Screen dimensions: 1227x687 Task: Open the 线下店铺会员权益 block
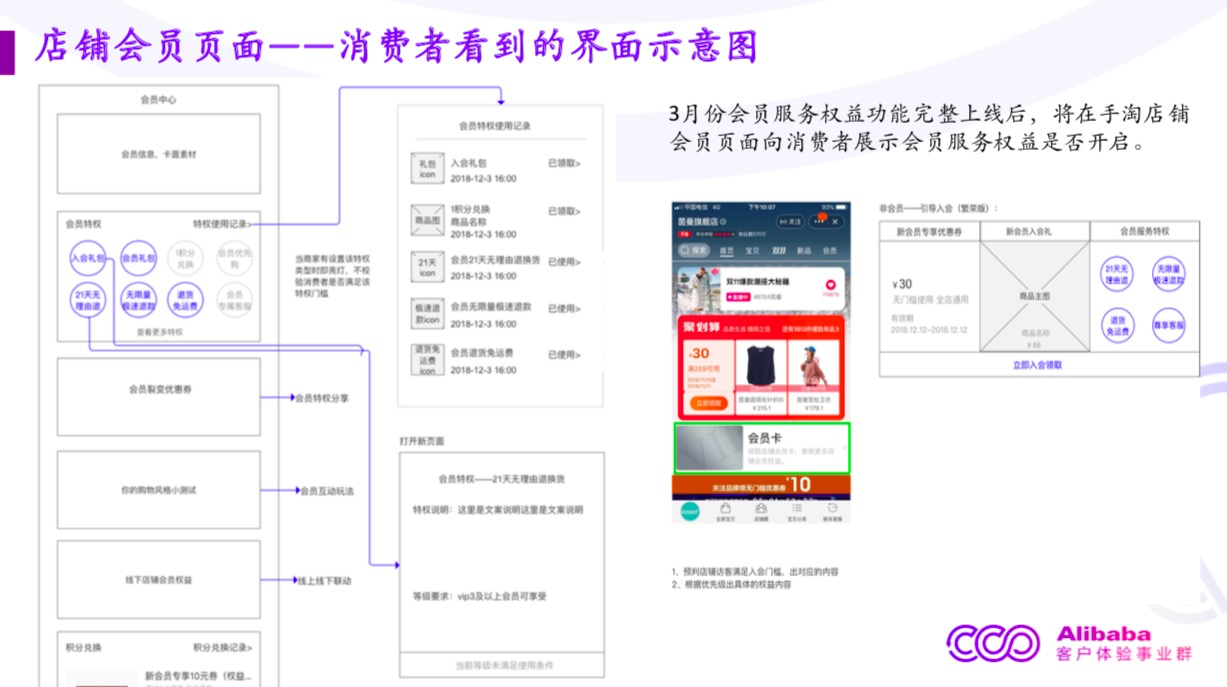[x=158, y=580]
